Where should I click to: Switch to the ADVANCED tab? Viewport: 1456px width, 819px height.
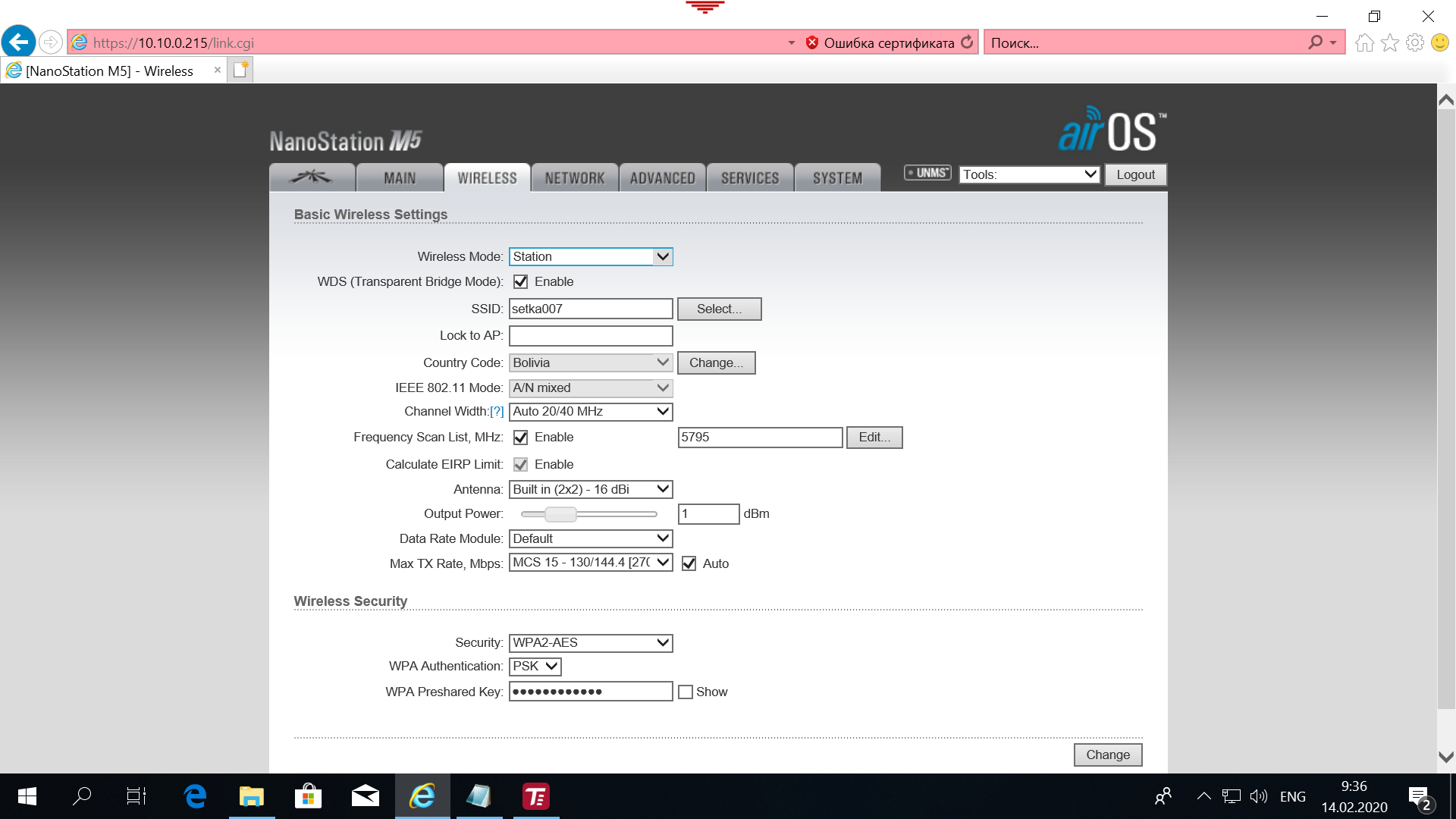pos(662,177)
